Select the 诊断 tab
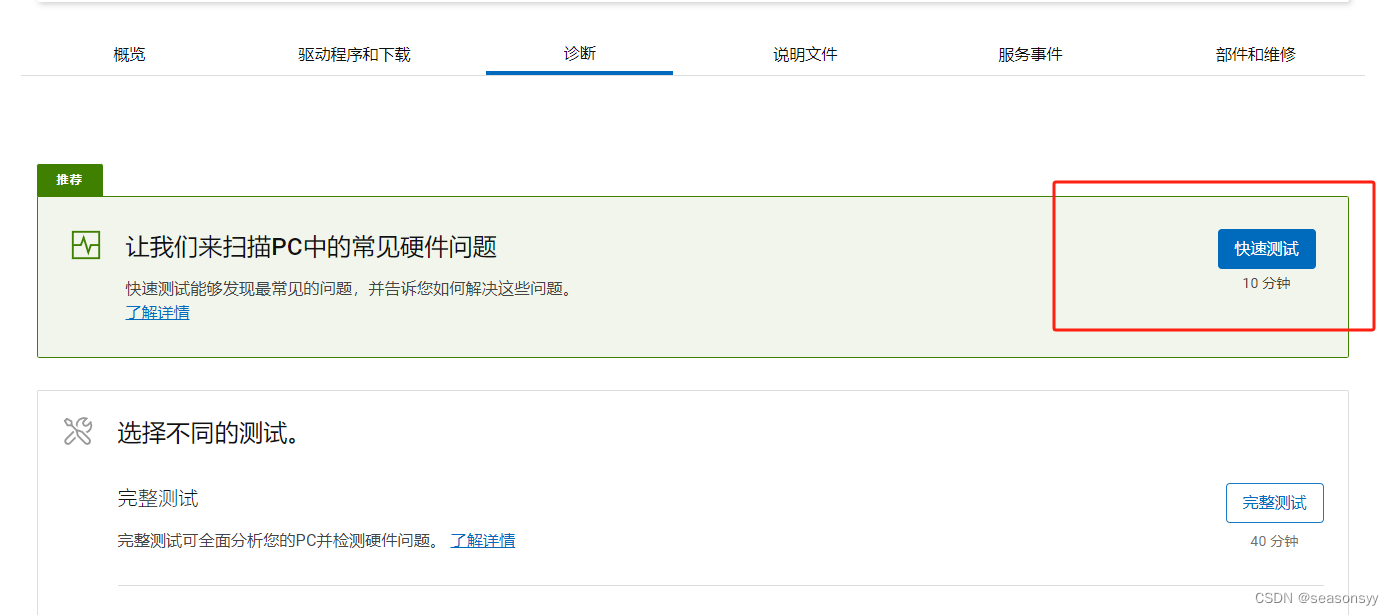The image size is (1394, 615). [579, 53]
